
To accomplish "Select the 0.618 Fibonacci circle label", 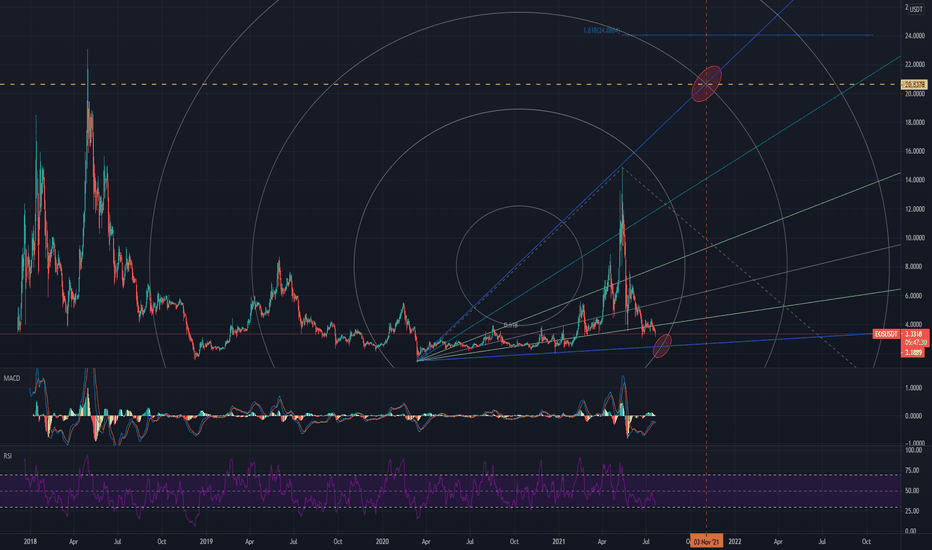I will point(511,325).
